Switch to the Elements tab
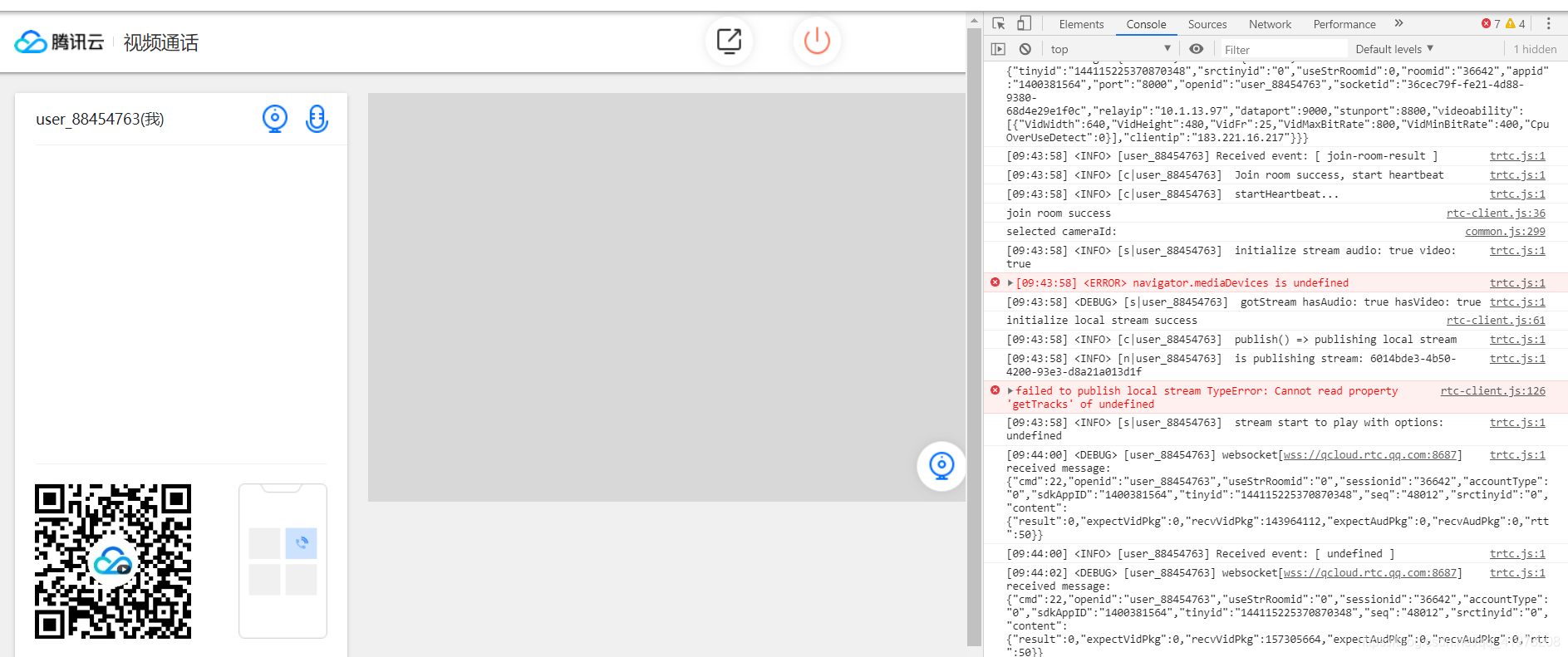 [1081, 24]
